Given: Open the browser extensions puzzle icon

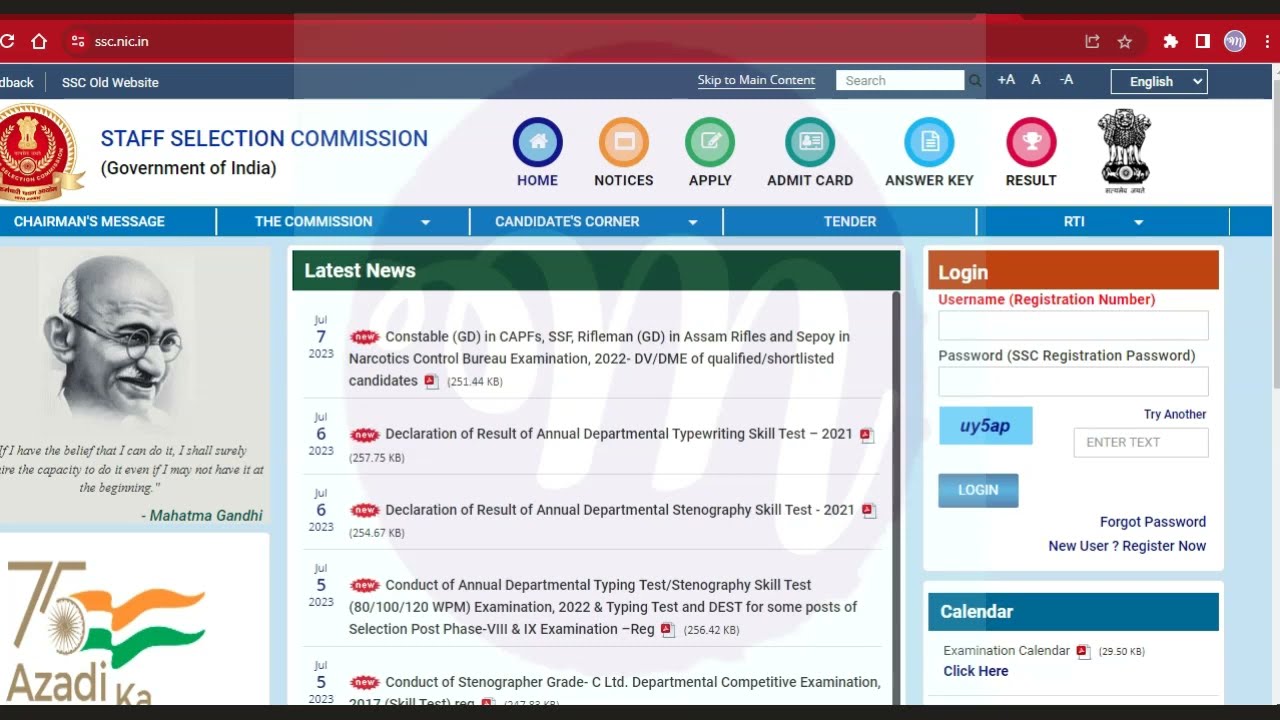Looking at the screenshot, I should (1170, 41).
